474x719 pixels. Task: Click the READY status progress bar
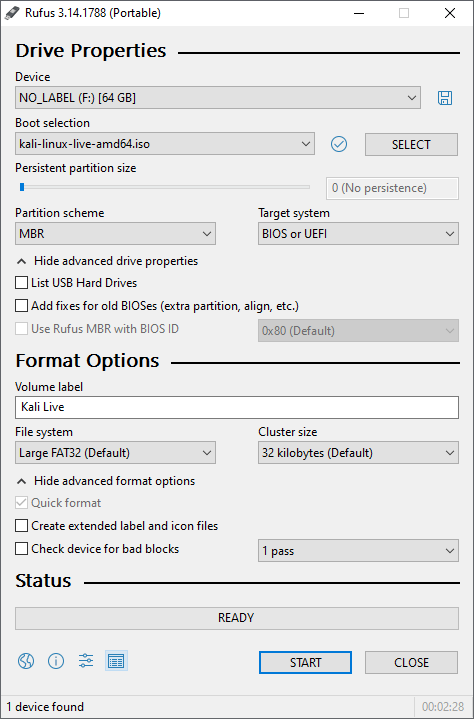237,618
